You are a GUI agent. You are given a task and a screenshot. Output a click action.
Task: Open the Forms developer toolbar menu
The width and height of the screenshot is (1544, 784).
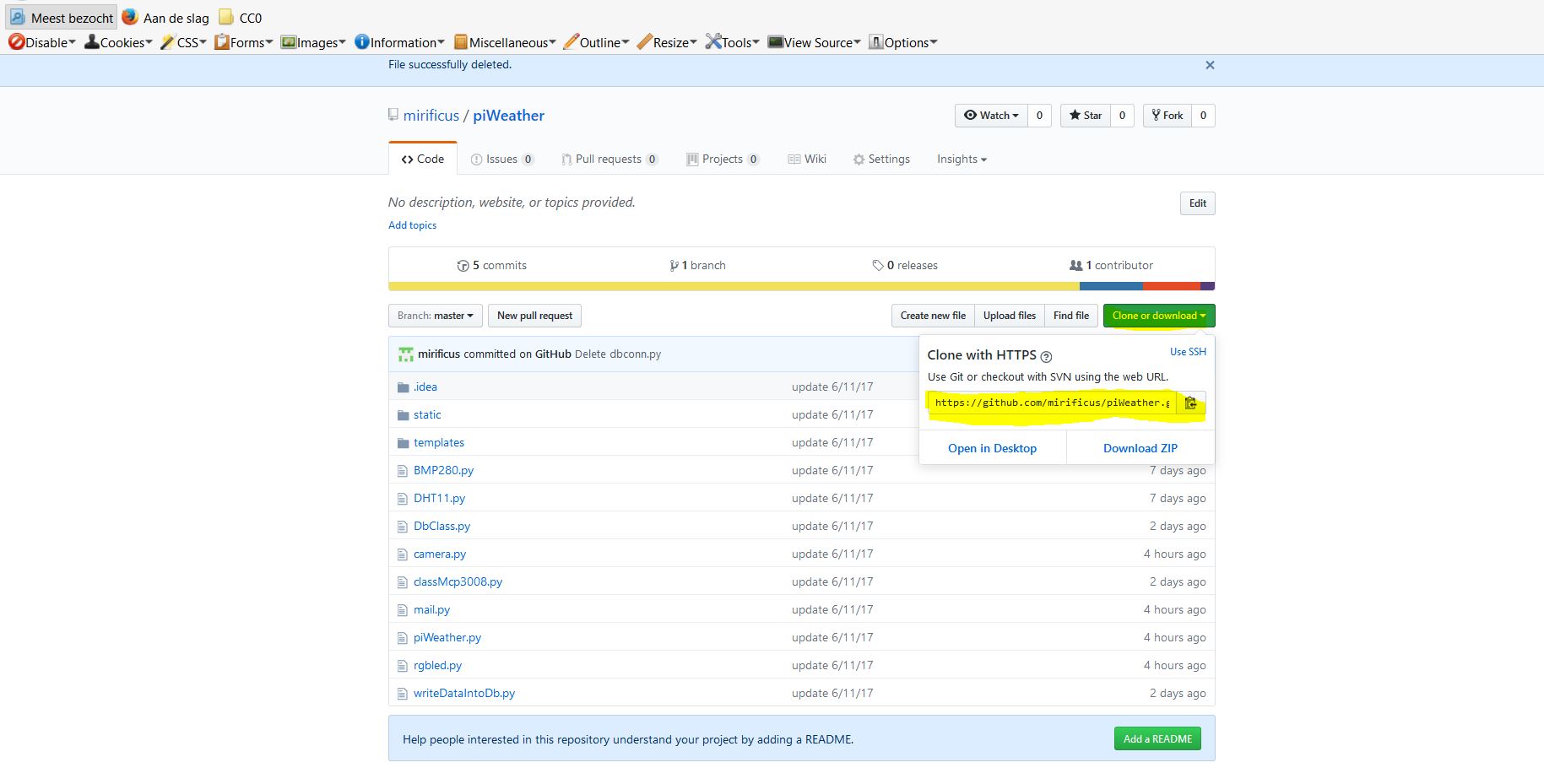pyautogui.click(x=243, y=42)
